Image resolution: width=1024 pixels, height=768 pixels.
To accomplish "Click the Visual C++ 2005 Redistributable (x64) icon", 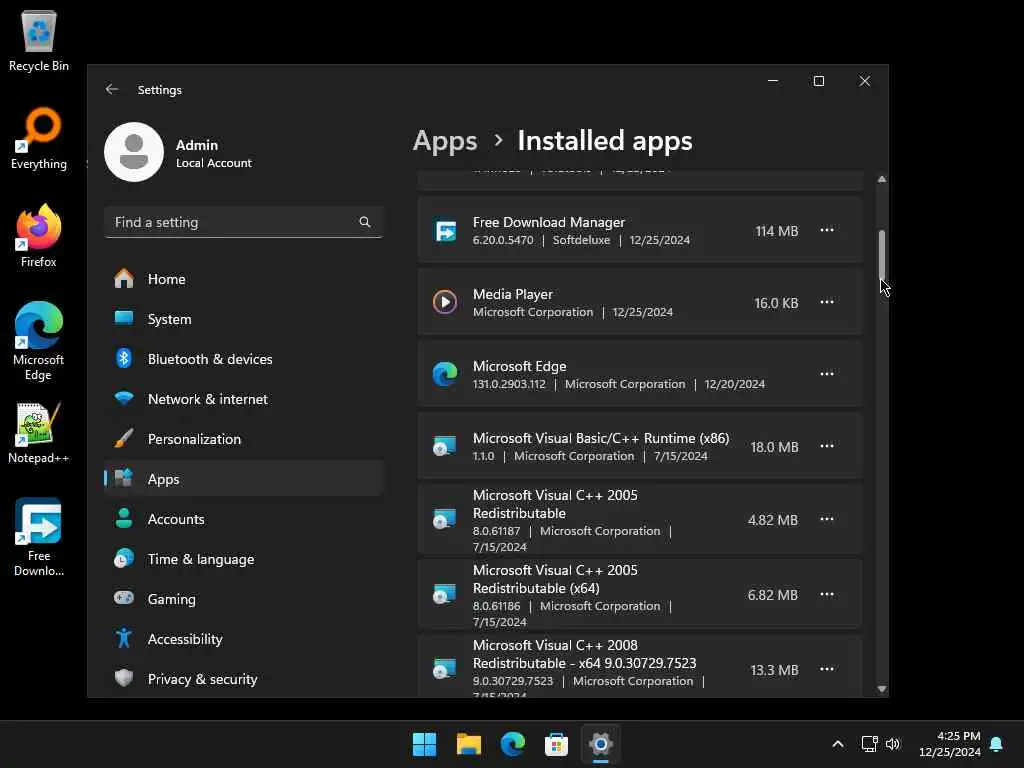I will (445, 594).
